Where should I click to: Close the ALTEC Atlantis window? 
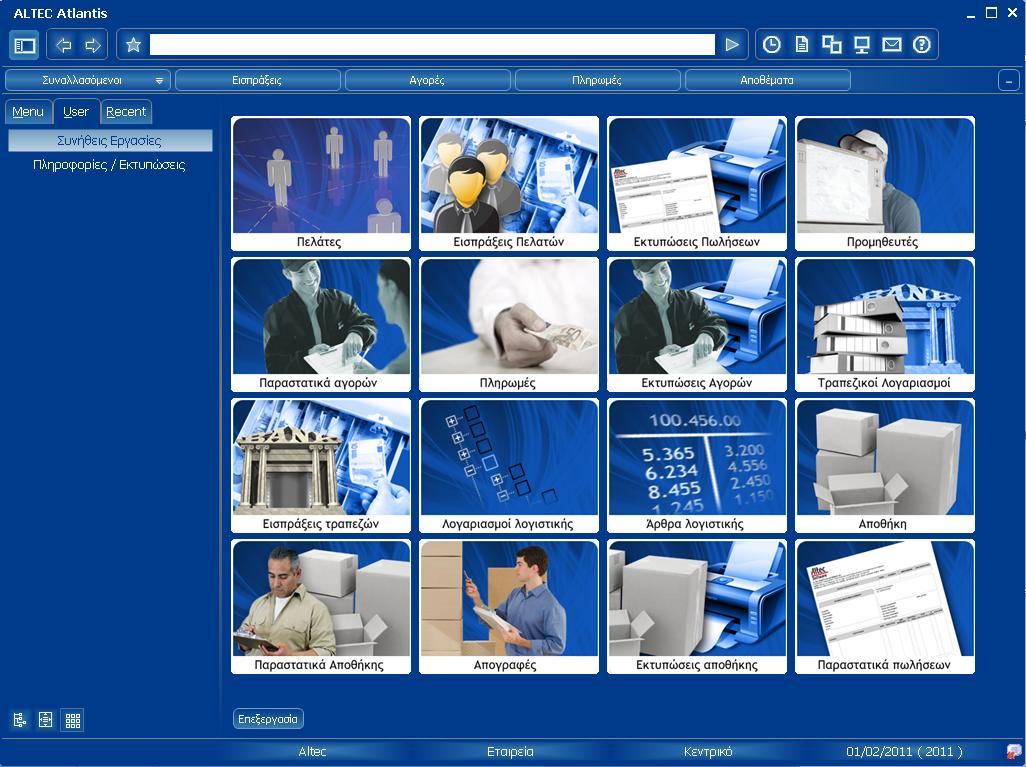1012,13
